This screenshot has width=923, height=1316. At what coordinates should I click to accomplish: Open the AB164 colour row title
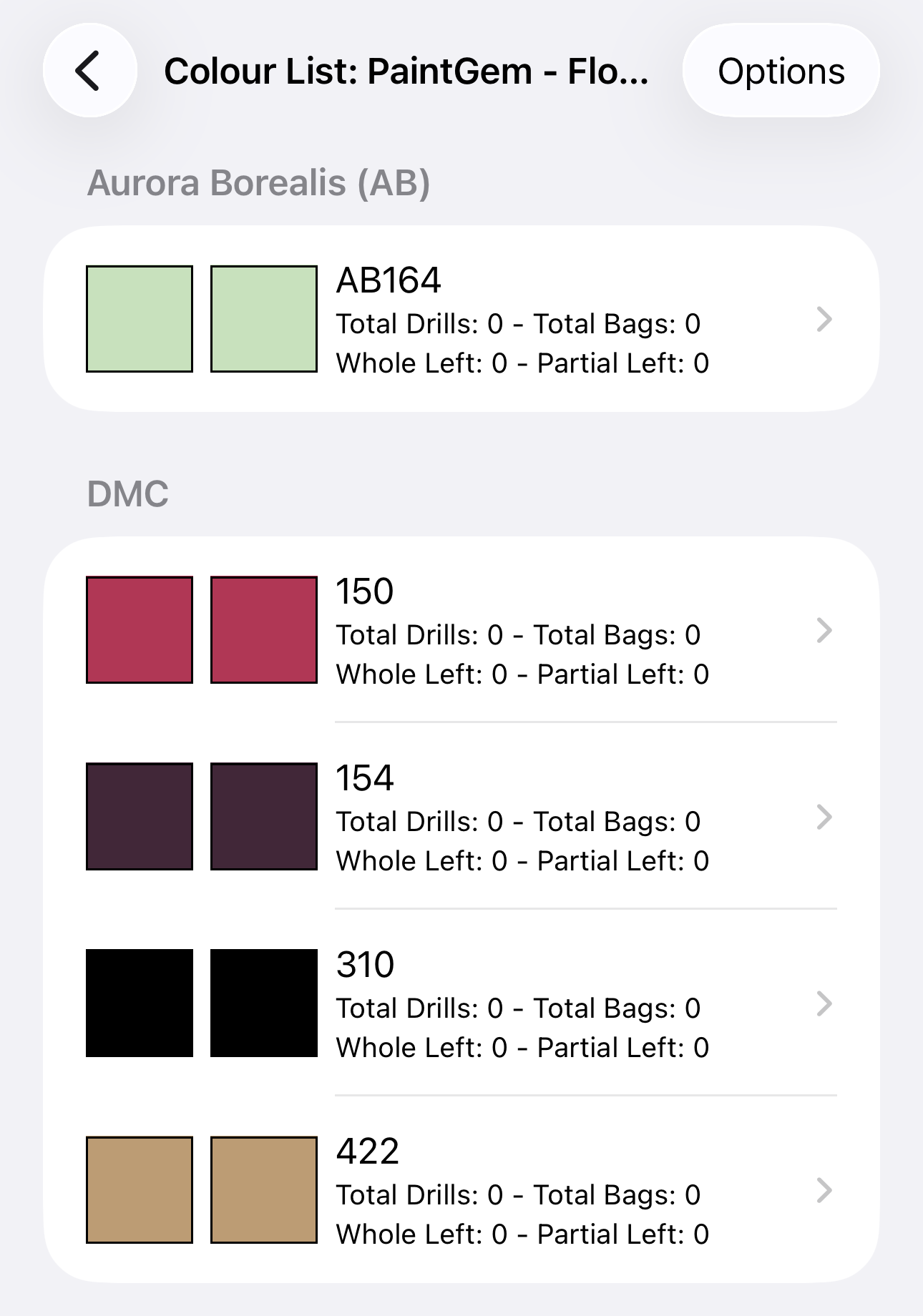pos(389,280)
